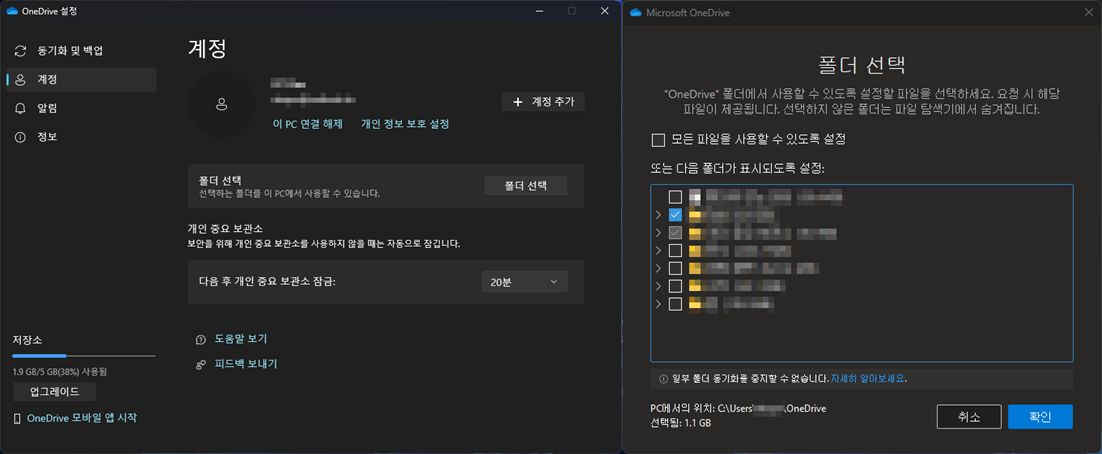
Task: Click 선택됨: 1.1 GB text in dialog
Action: 681,424
